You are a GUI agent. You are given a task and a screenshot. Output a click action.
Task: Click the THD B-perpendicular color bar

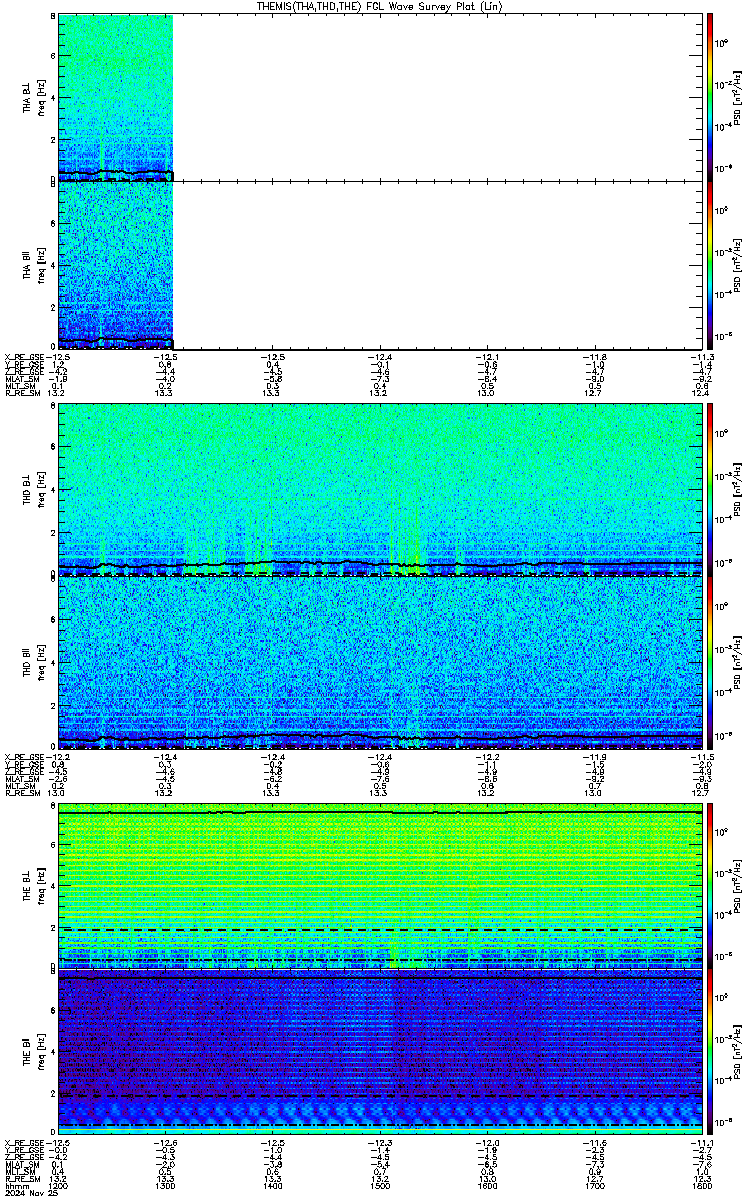[710, 488]
